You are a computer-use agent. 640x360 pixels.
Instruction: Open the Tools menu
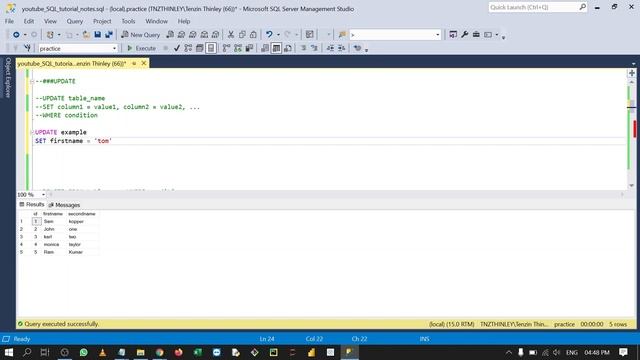point(128,21)
